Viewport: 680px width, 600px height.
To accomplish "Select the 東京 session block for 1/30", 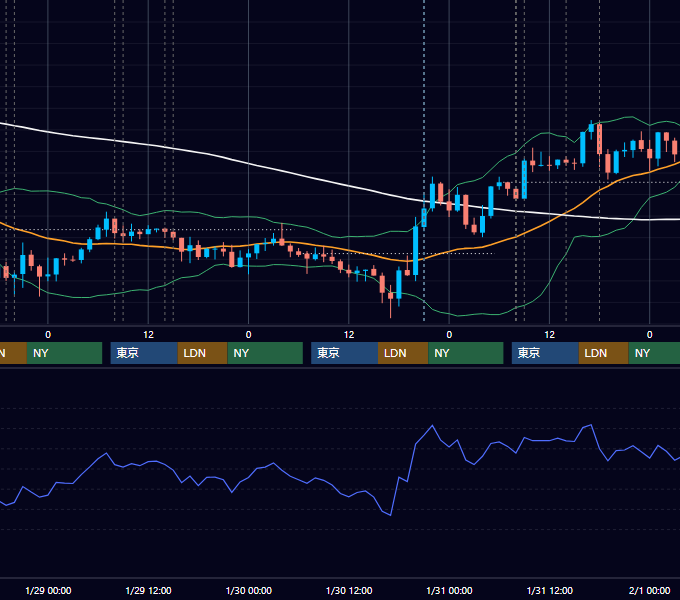I will [x=344, y=353].
